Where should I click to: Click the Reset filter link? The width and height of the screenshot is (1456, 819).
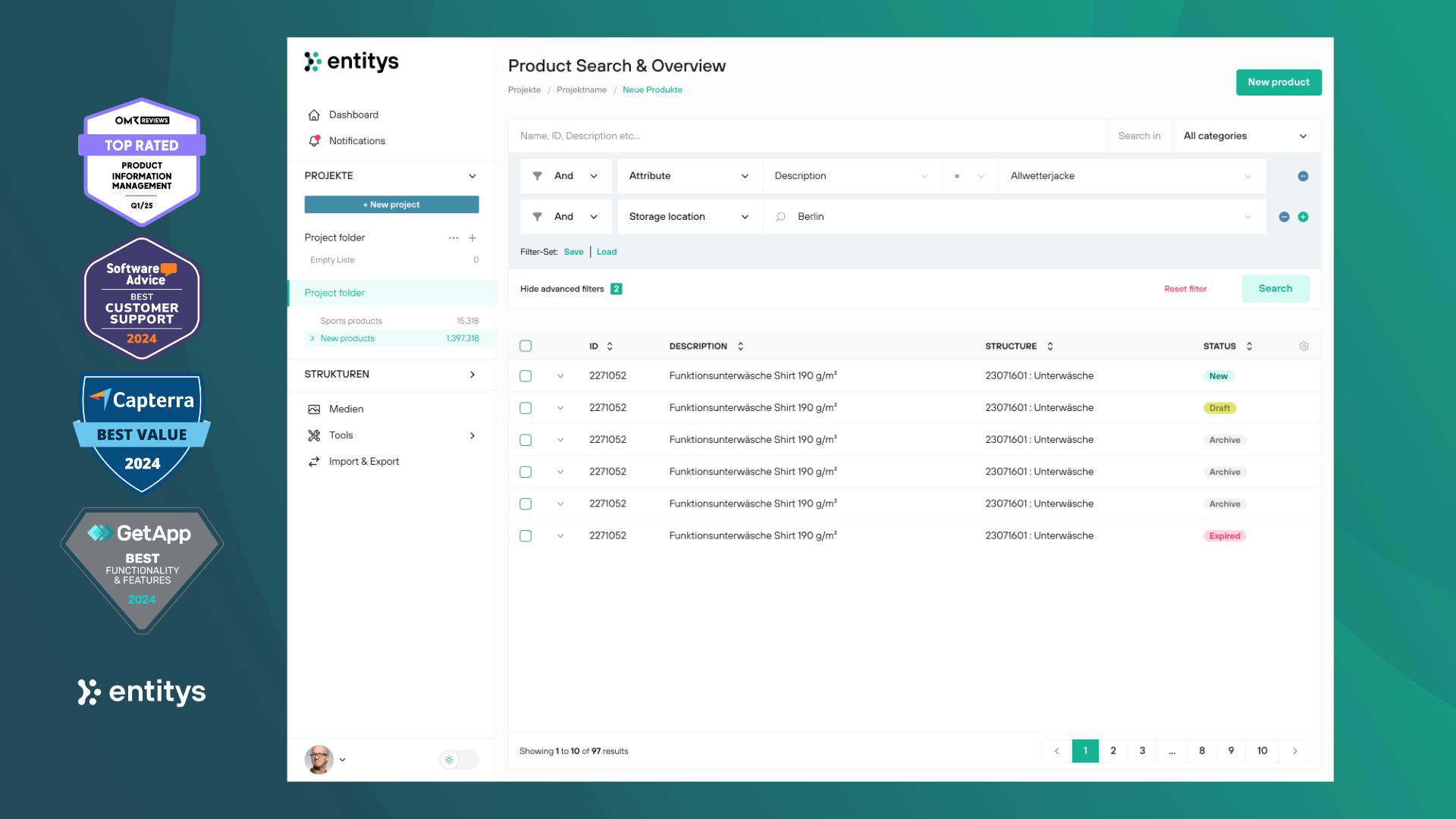[1185, 289]
